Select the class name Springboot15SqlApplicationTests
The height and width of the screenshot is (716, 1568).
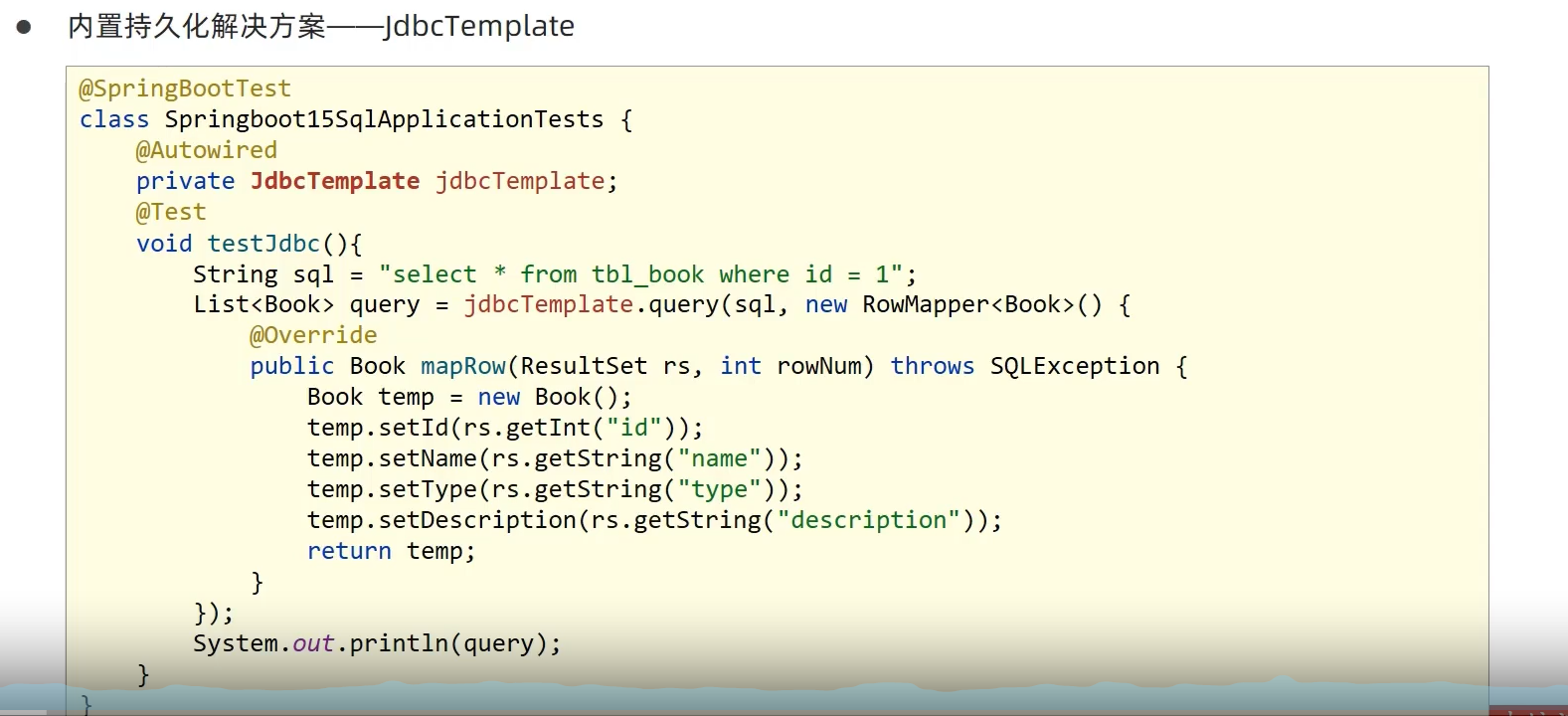(x=384, y=119)
